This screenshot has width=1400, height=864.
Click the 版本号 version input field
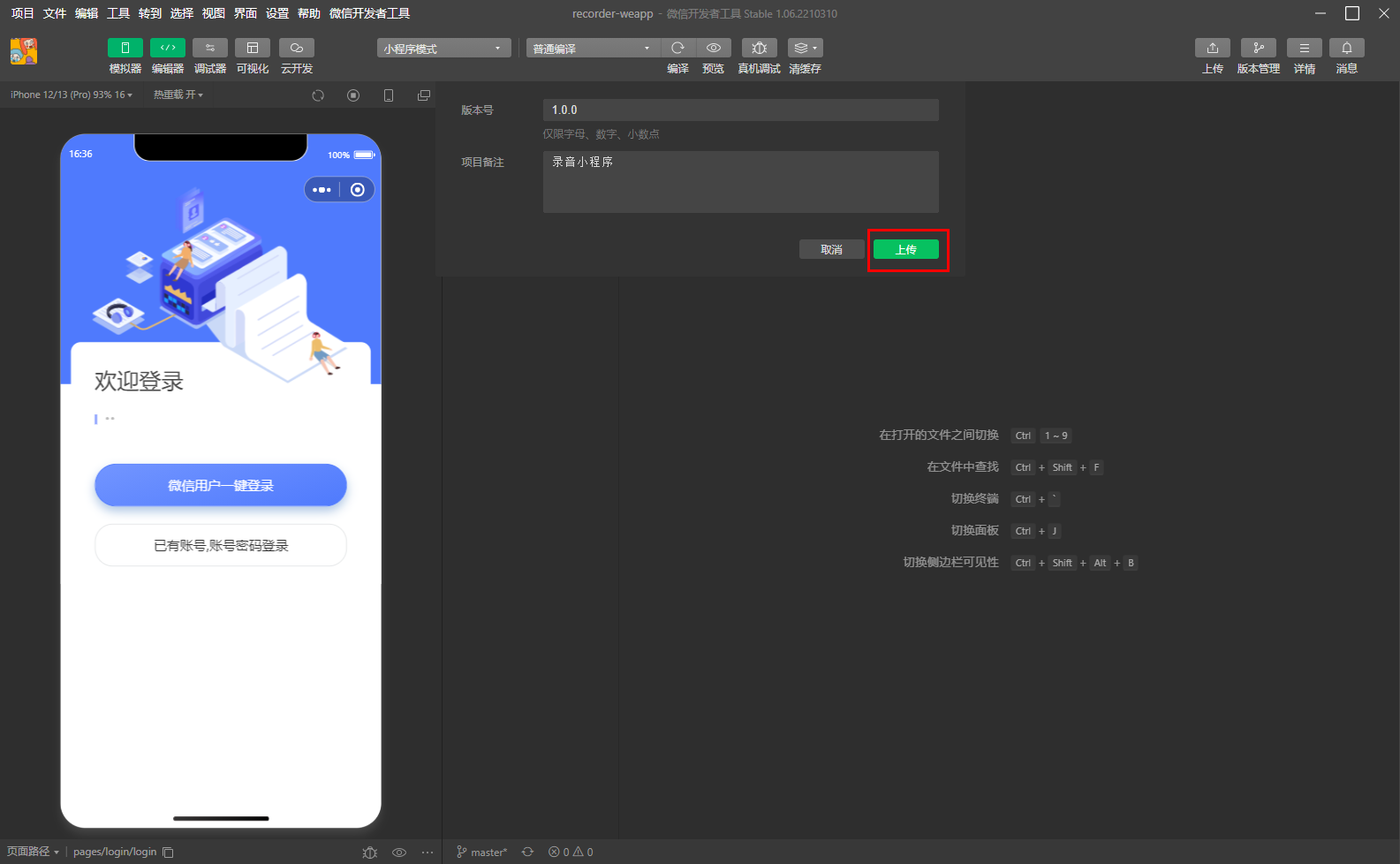(x=740, y=110)
